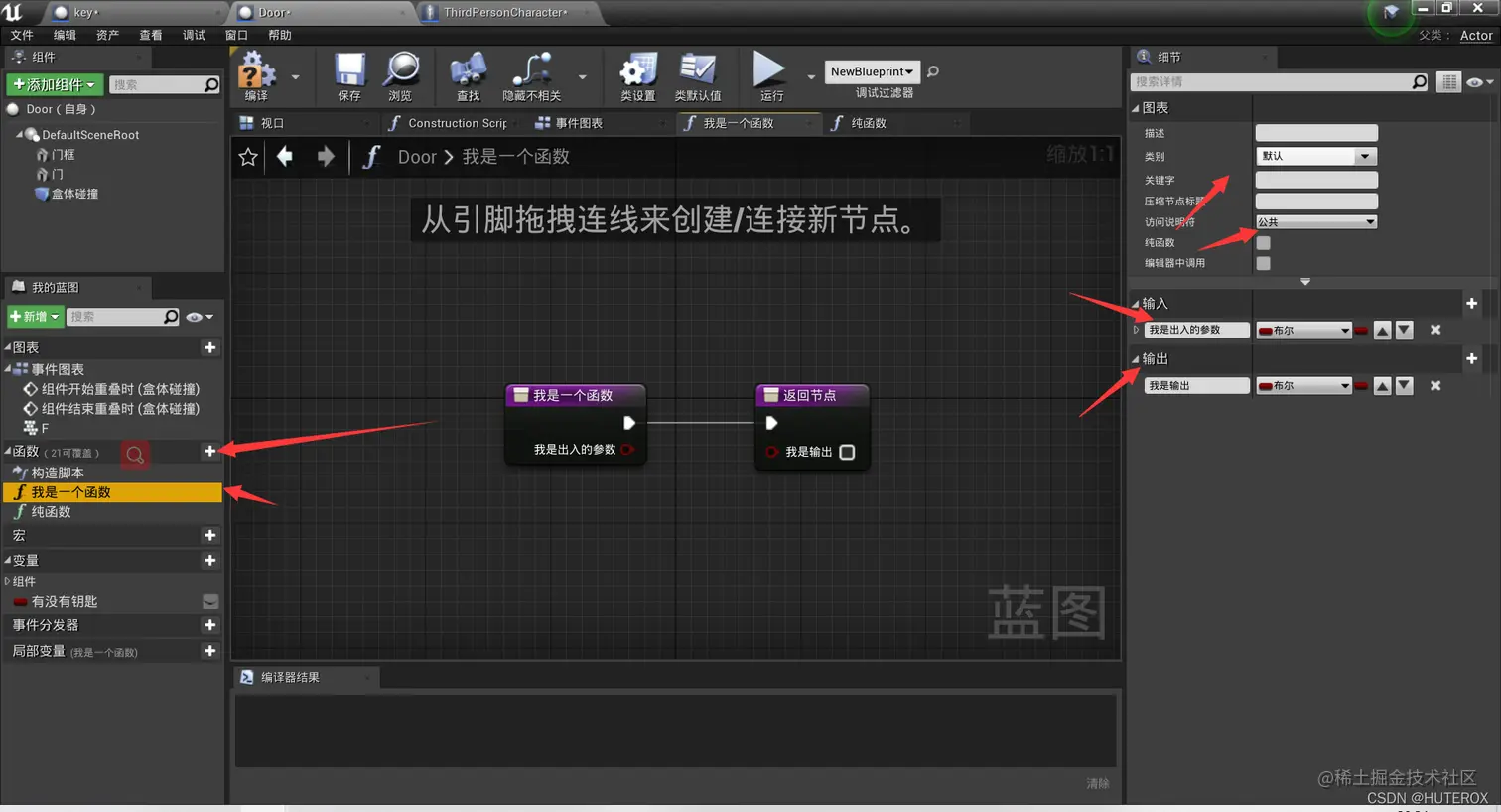Click the 查找 find binoculars icon
This screenshot has height=812, width=1501.
[x=468, y=76]
